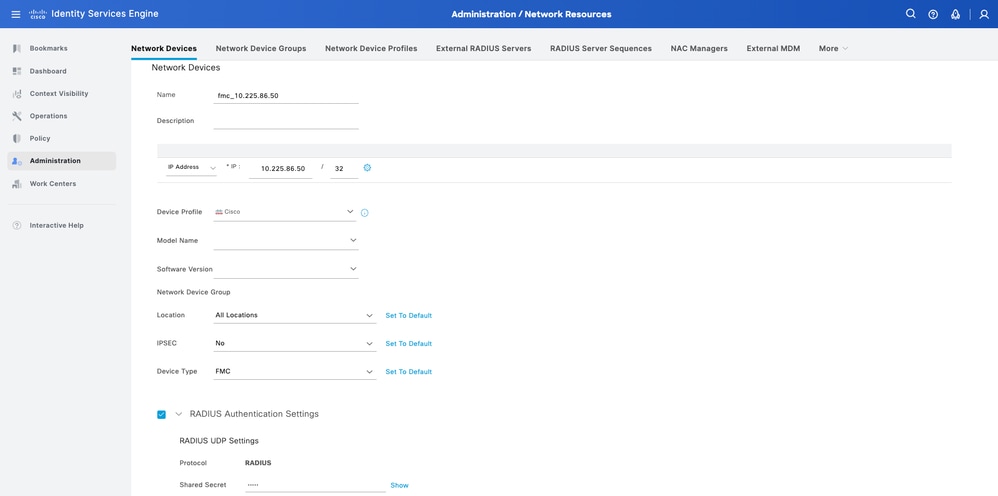The height and width of the screenshot is (496, 998).
Task: Switch to Network Device Profiles tab
Action: click(x=371, y=48)
